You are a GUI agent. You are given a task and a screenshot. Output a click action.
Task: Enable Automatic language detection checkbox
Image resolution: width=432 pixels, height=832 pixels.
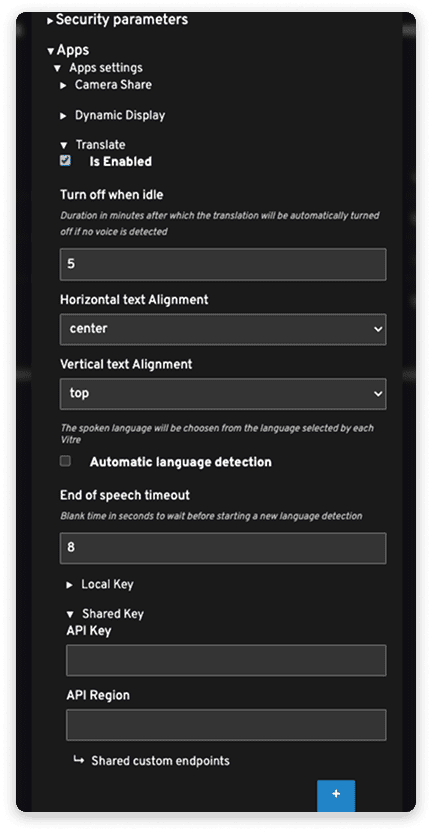pos(65,461)
